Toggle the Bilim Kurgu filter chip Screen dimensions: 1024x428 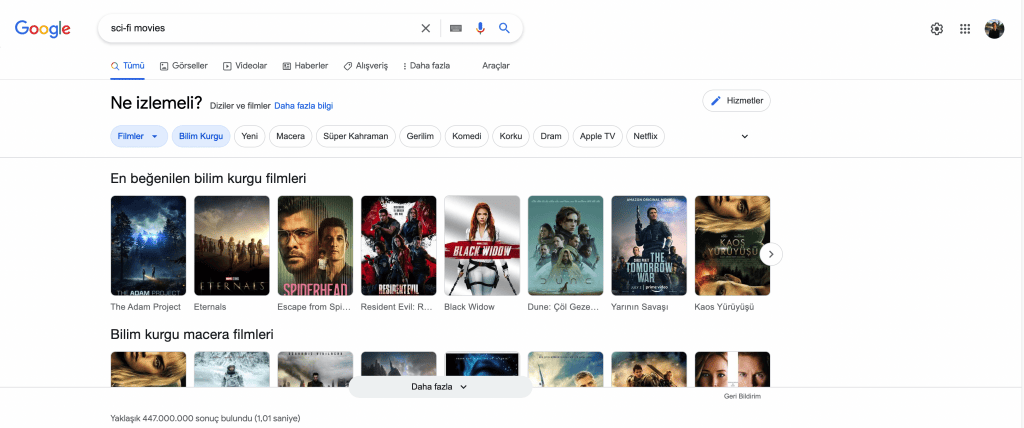tap(201, 137)
